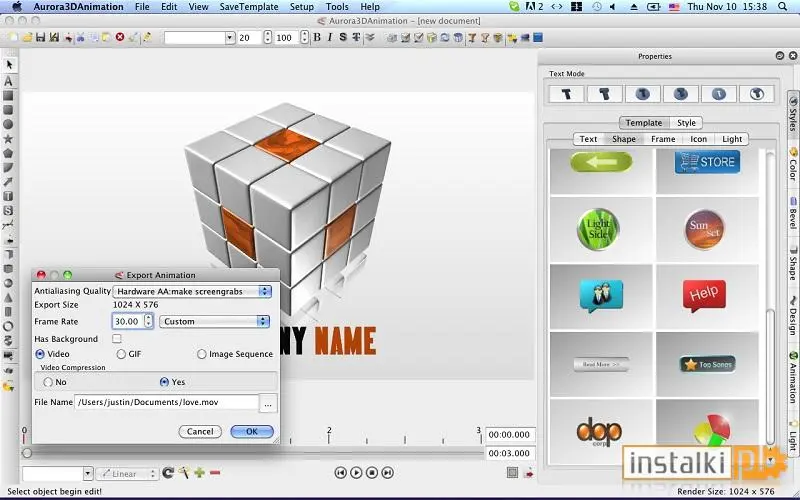The height and width of the screenshot is (500, 800).
Task: Click the File Name path input field
Action: [x=166, y=402]
